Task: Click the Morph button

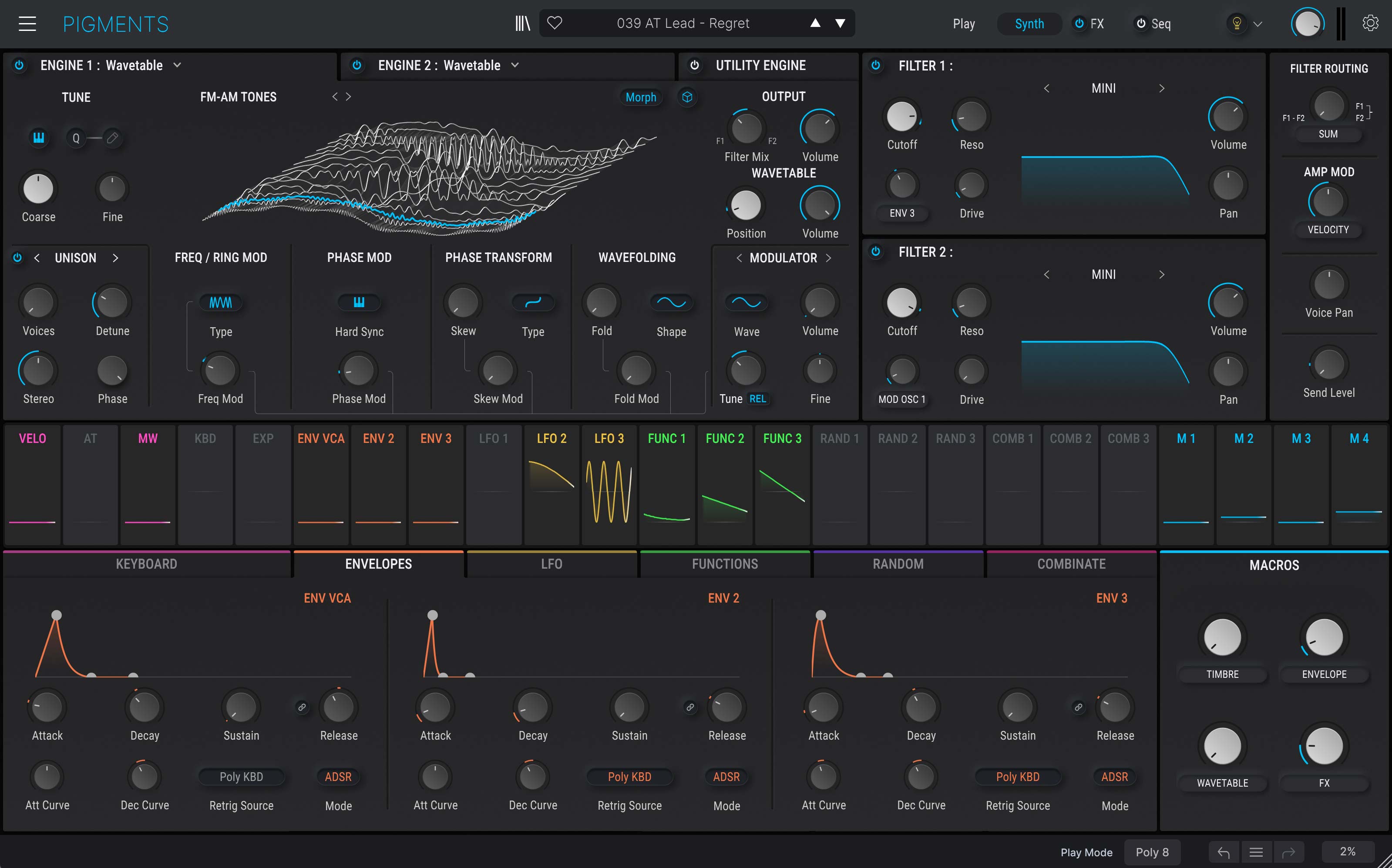Action: (640, 97)
